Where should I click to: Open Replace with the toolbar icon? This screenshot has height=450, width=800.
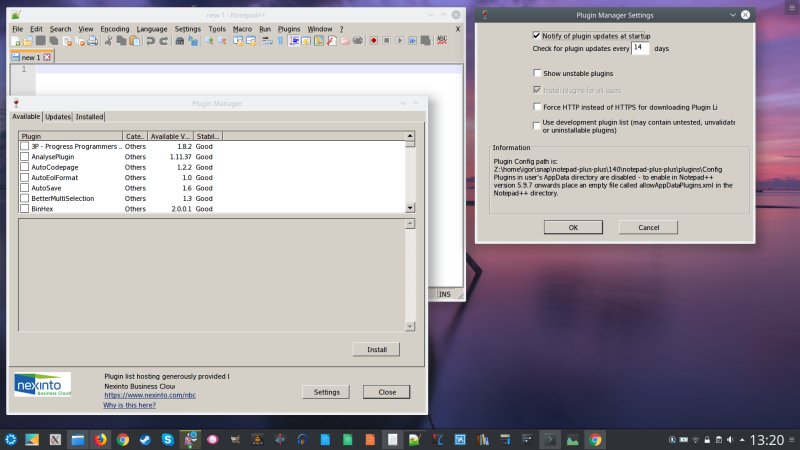[x=193, y=41]
